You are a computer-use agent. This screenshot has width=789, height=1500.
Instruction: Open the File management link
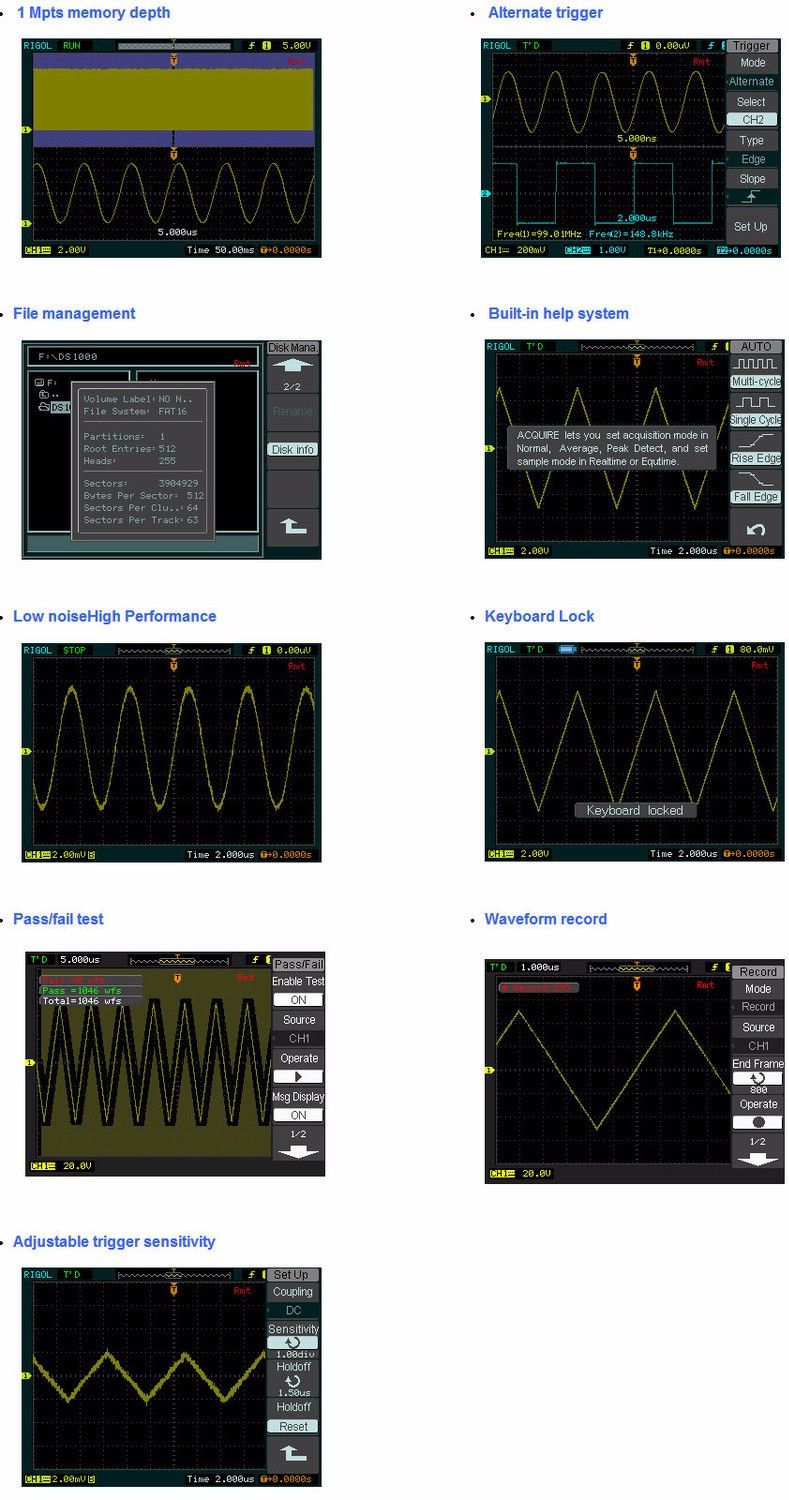pos(74,314)
